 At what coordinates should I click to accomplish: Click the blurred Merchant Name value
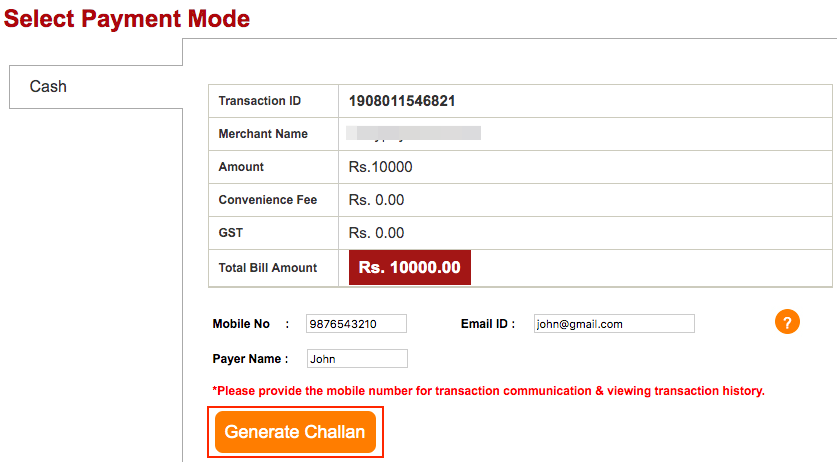413,133
